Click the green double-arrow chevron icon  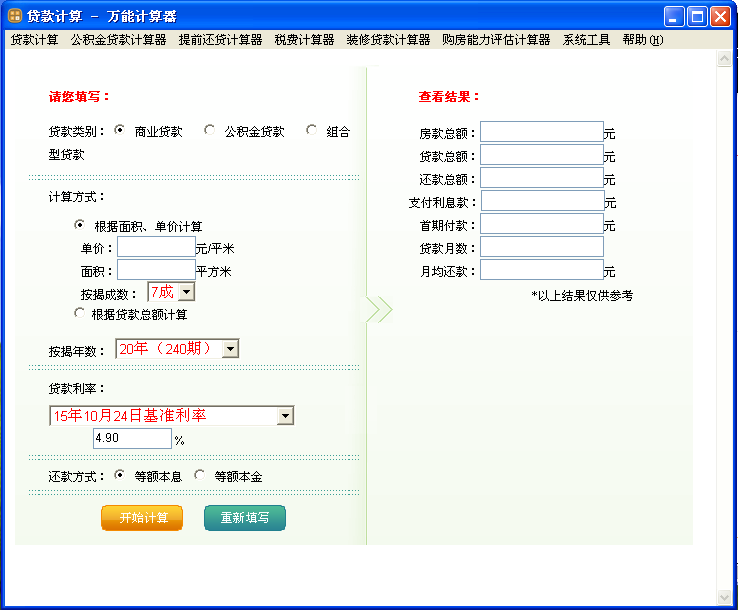point(379,309)
